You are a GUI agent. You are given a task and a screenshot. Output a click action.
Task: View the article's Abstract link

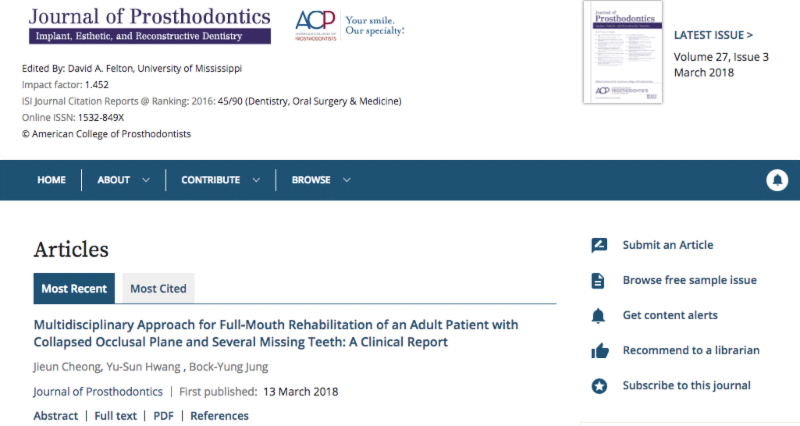click(55, 416)
